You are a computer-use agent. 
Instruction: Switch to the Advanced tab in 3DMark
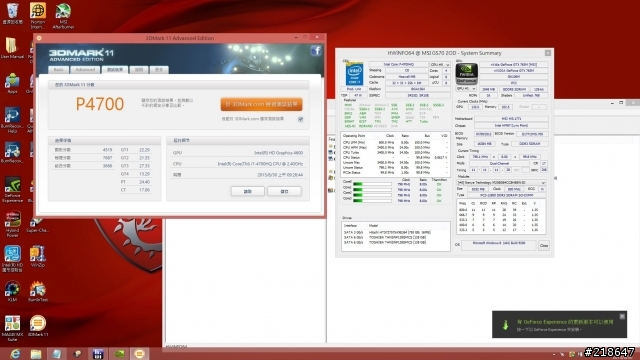point(85,70)
